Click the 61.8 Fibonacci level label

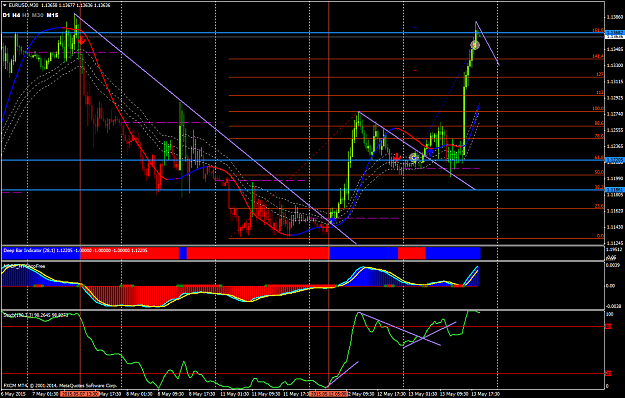point(599,158)
